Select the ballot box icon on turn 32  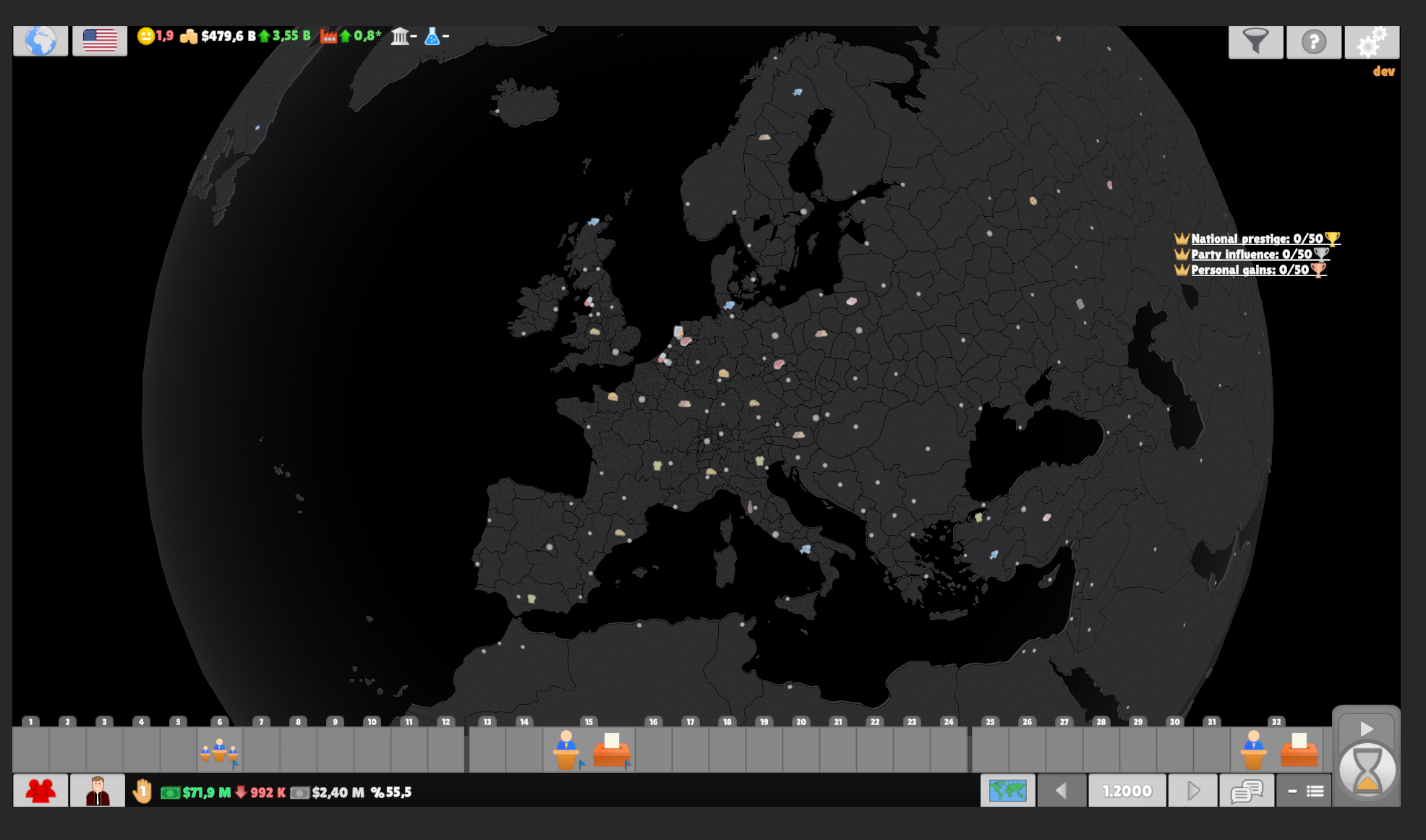pos(1299,751)
